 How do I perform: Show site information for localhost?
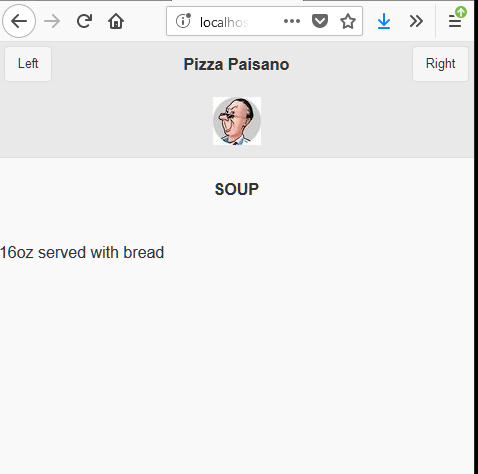[x=183, y=21]
